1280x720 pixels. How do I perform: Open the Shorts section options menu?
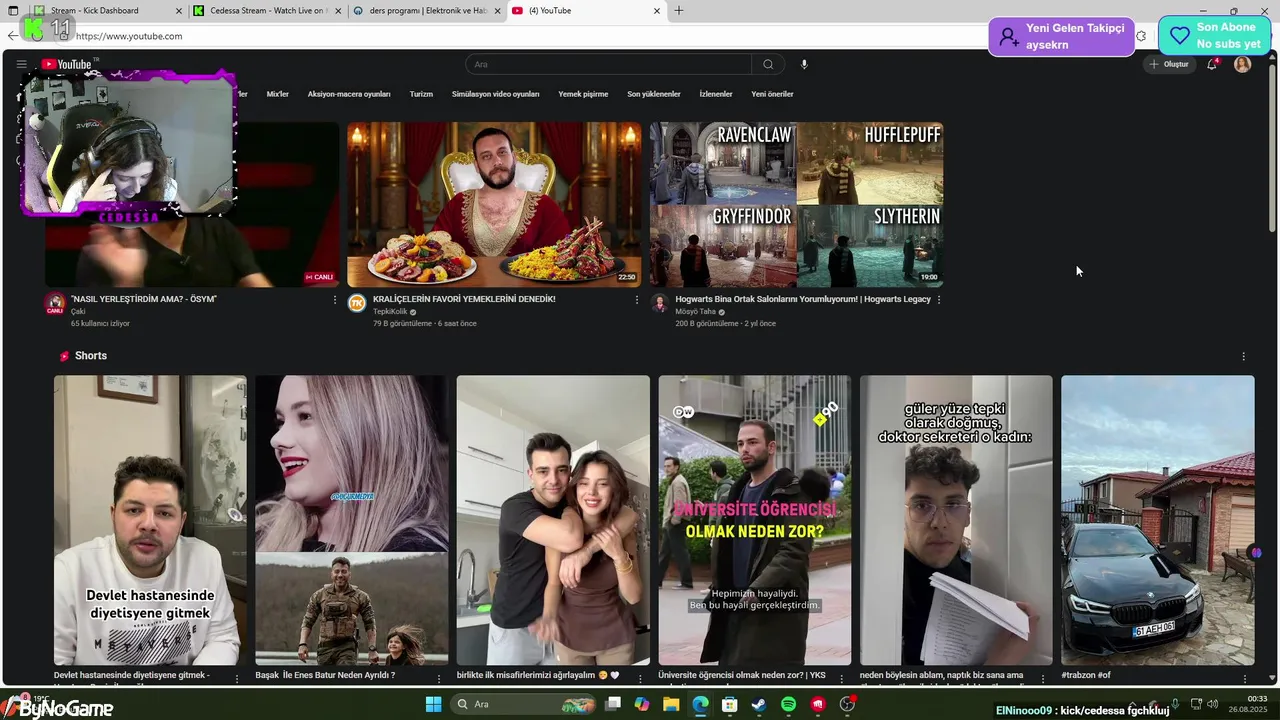click(x=1244, y=356)
